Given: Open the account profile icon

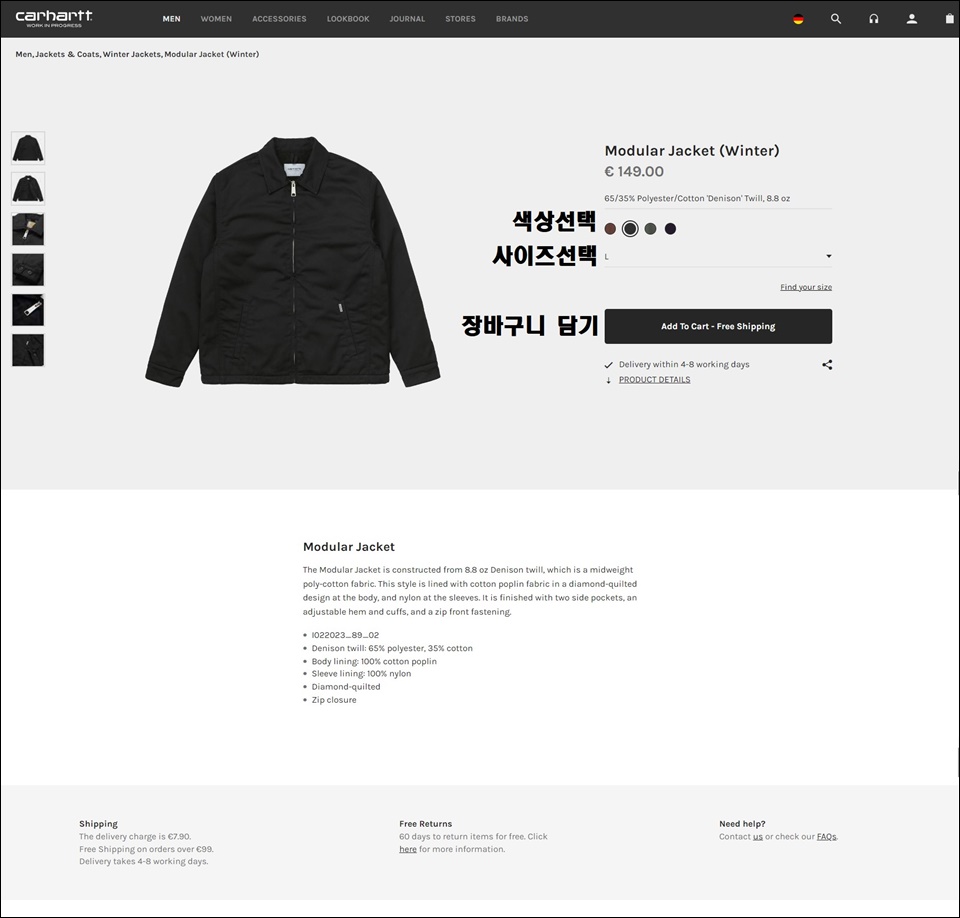Looking at the screenshot, I should (x=912, y=19).
